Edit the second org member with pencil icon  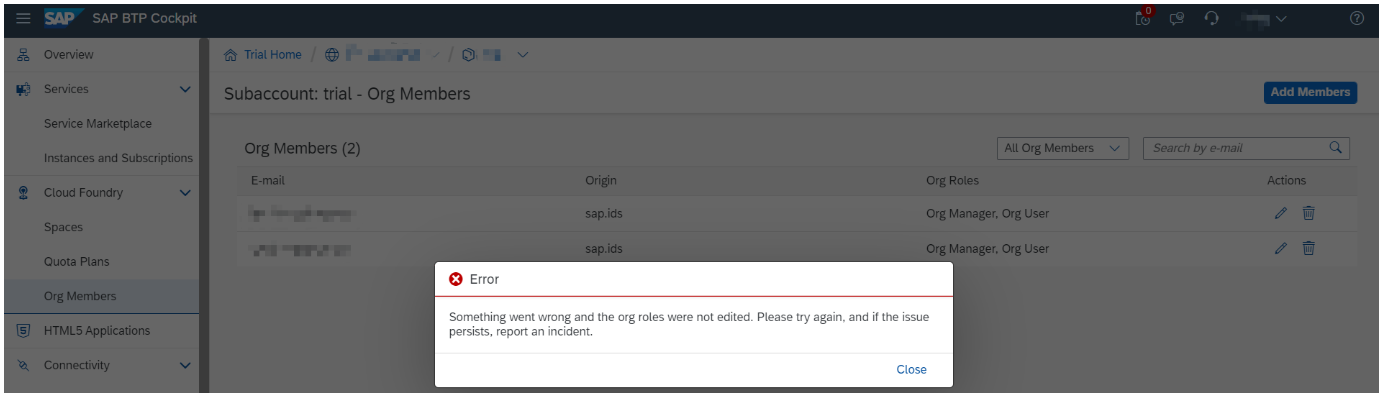pos(1280,248)
